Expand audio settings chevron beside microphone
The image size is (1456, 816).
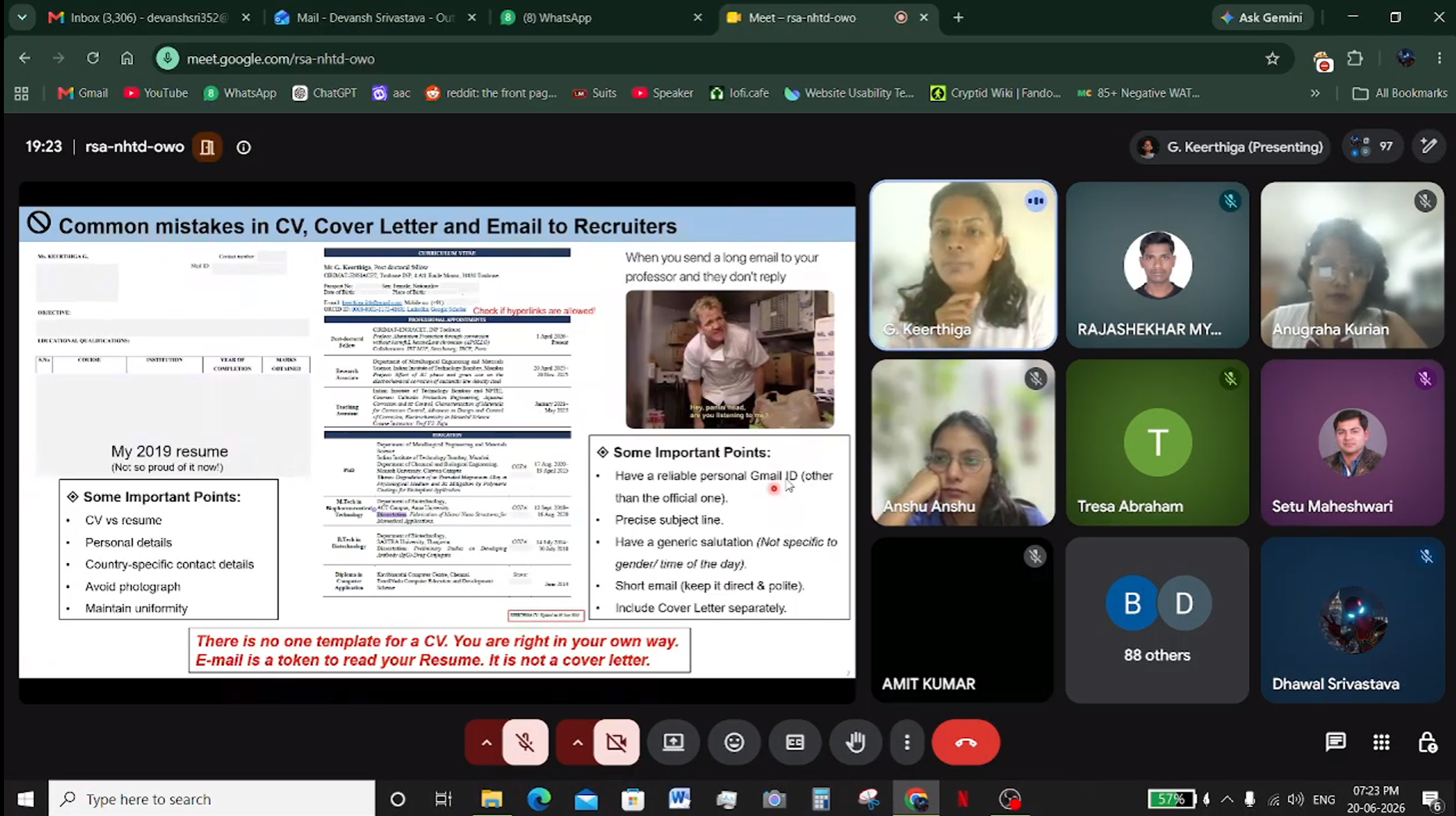point(486,742)
